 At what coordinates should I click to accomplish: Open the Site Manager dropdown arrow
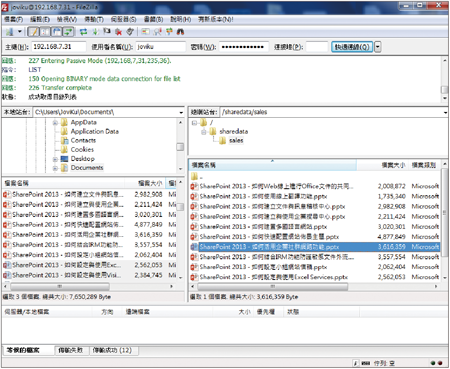pos(20,32)
